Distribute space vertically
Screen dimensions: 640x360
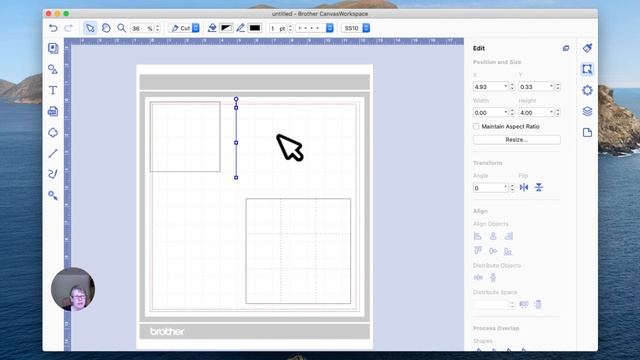pyautogui.click(x=538, y=304)
